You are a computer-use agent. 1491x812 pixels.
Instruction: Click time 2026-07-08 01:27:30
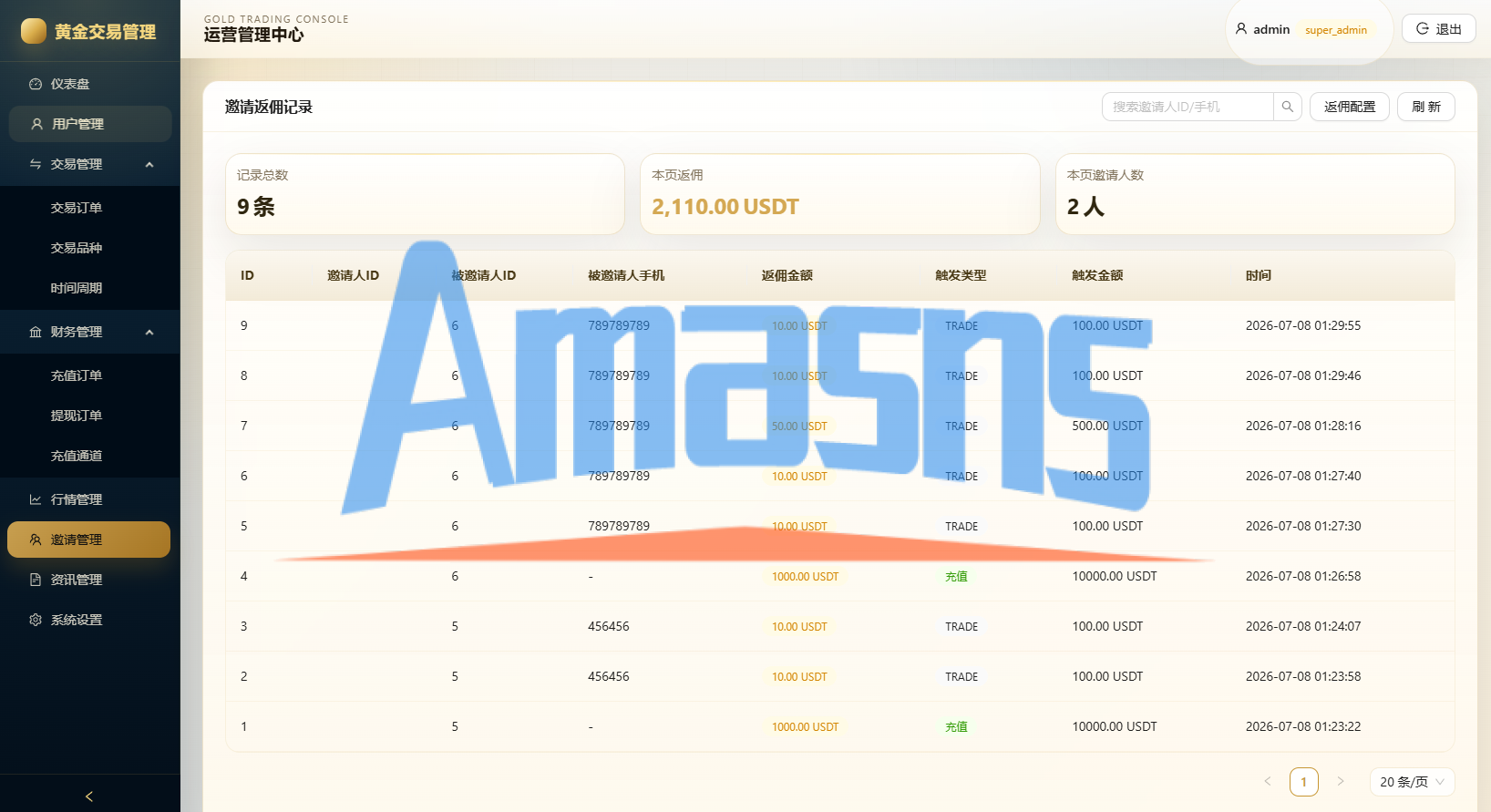(x=1303, y=526)
